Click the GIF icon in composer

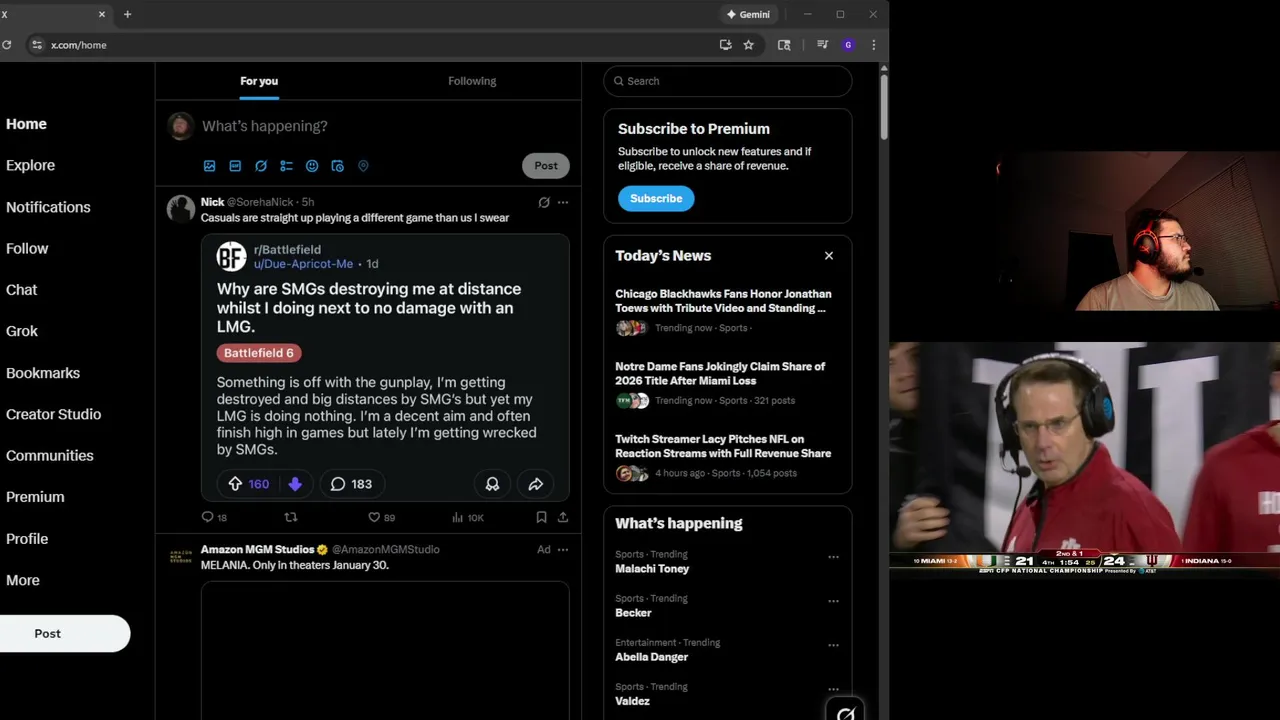click(x=235, y=166)
